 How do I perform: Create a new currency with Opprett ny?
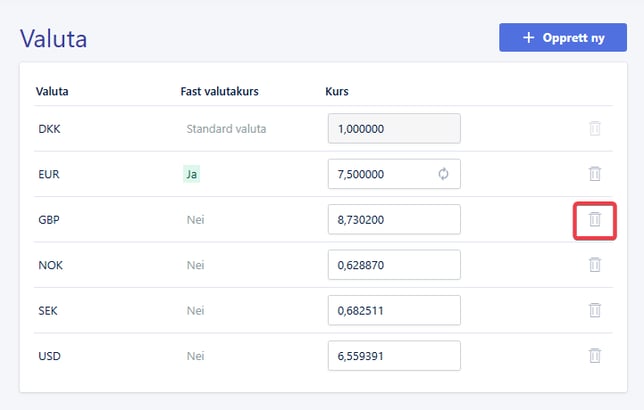pos(563,38)
